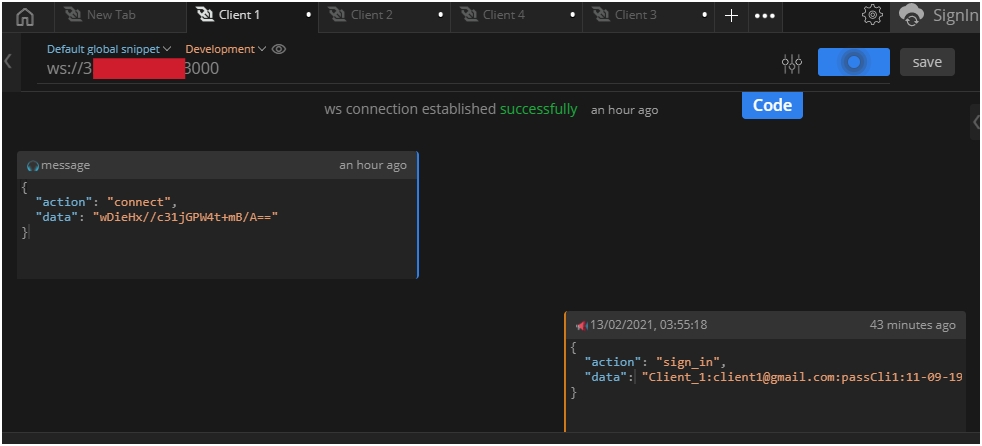Click the '43 minutes ago' label
This screenshot has width=982, height=446.
(912, 325)
